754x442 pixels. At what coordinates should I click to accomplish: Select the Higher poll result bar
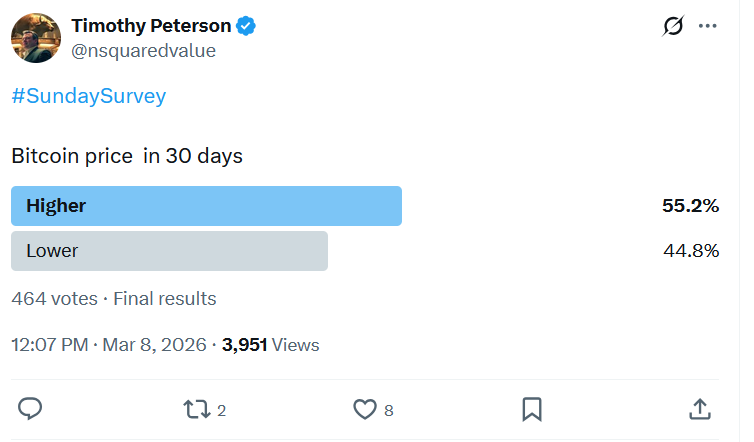[x=206, y=206]
